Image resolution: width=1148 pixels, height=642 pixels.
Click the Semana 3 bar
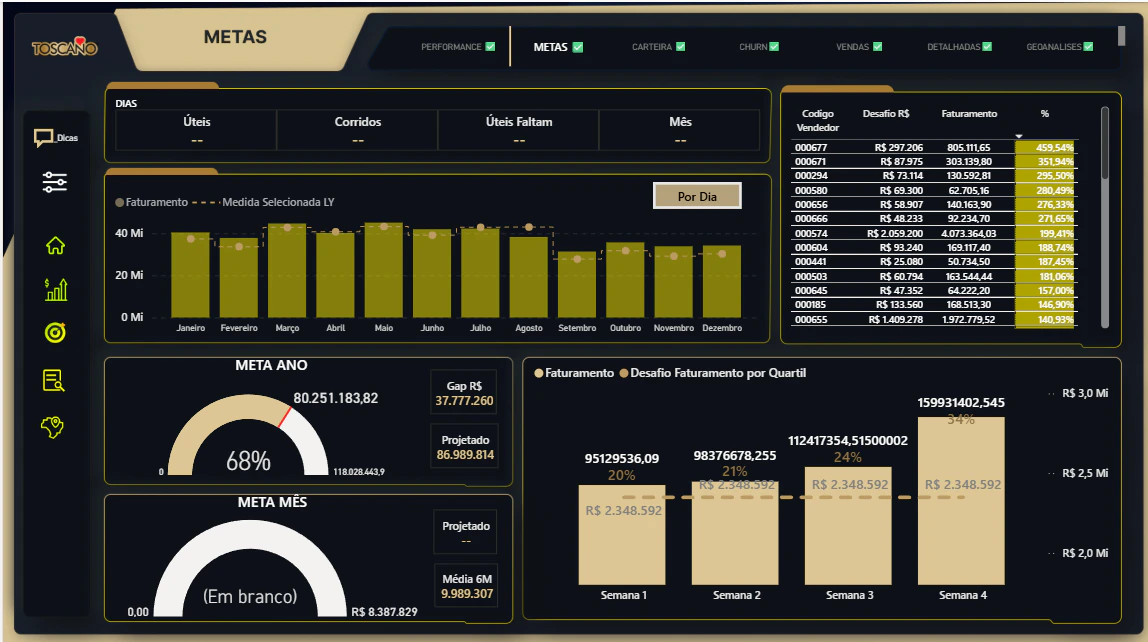pos(848,526)
